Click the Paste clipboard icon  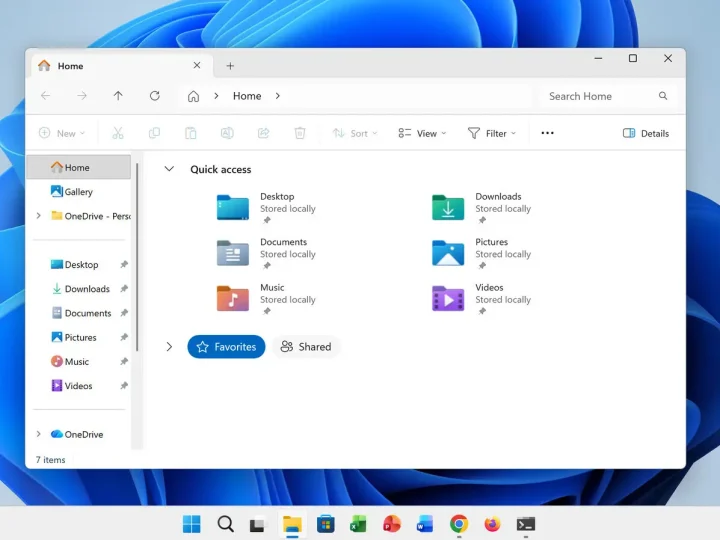point(191,133)
